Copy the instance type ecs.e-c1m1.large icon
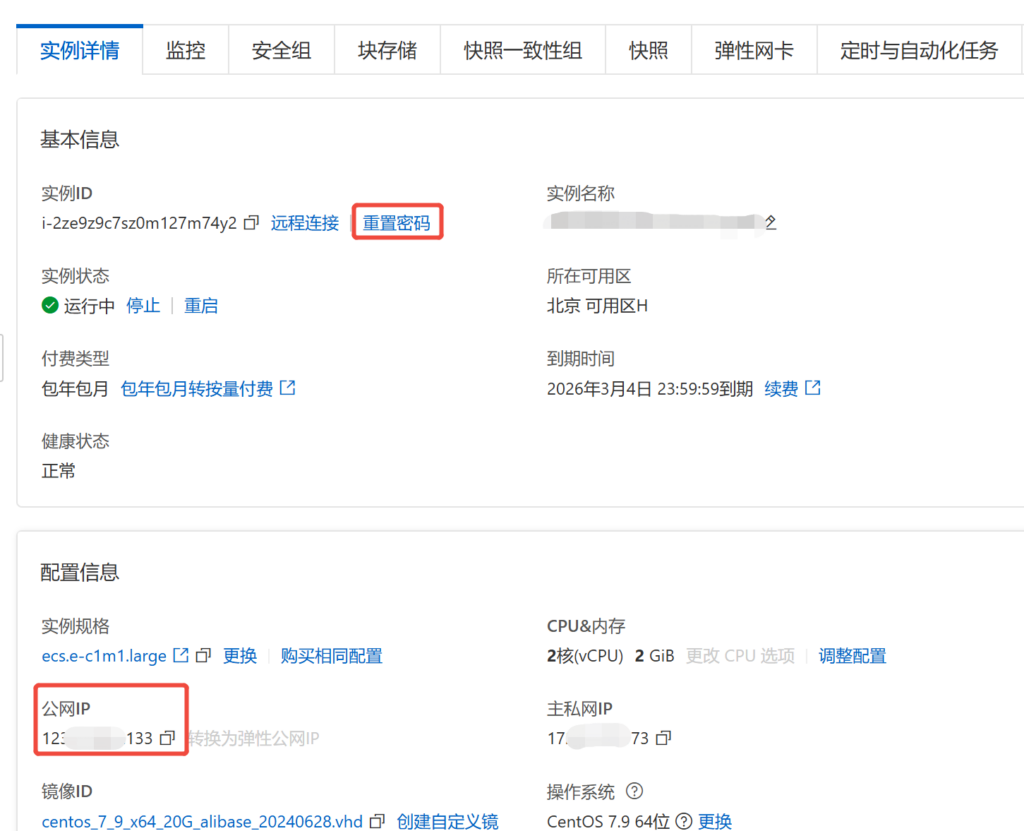Image resolution: width=1024 pixels, height=831 pixels. point(204,656)
